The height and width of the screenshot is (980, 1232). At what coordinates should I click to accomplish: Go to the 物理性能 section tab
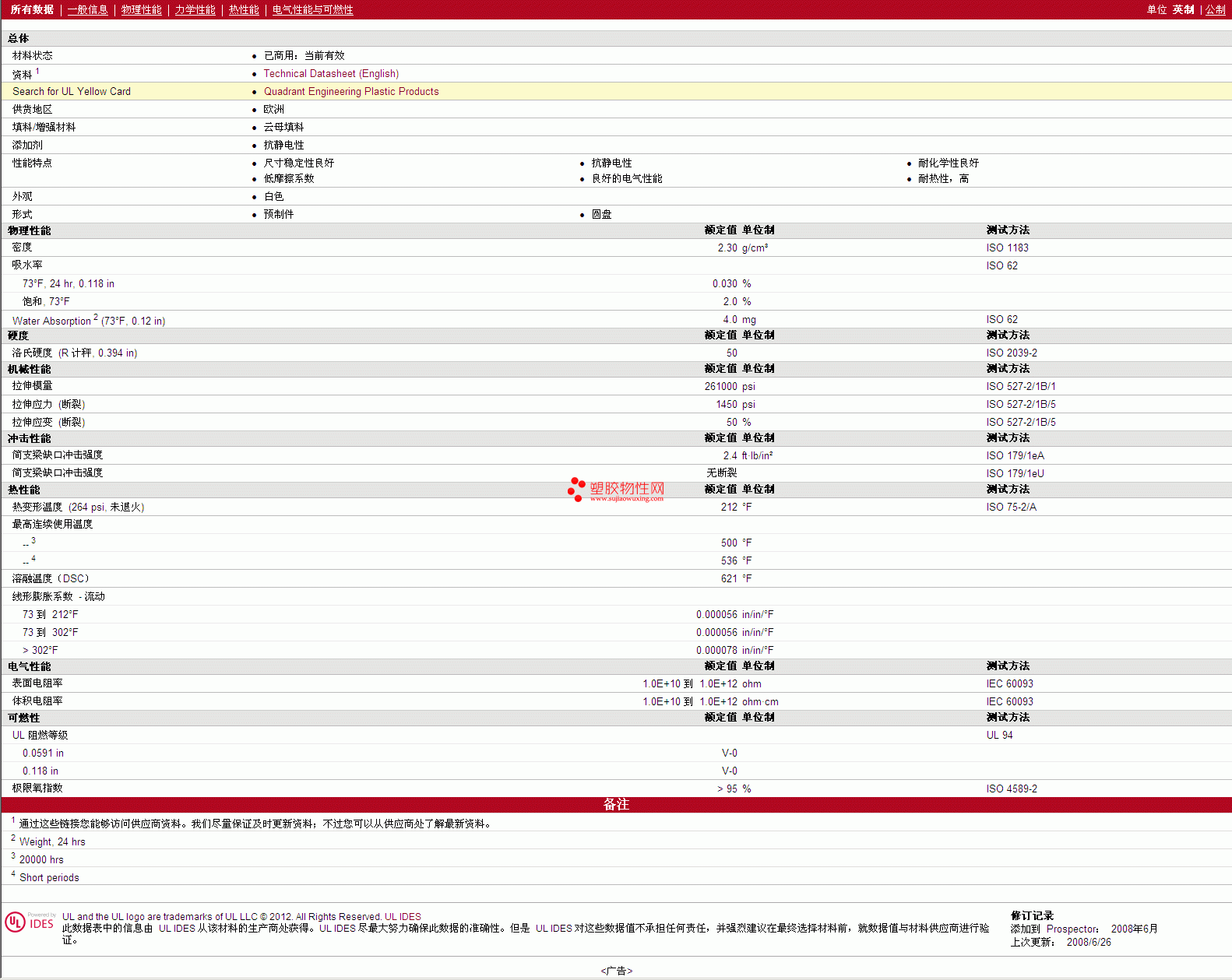141,10
